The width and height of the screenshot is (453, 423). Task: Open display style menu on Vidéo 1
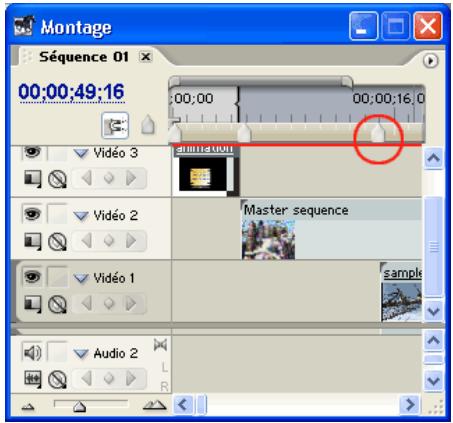(33, 304)
